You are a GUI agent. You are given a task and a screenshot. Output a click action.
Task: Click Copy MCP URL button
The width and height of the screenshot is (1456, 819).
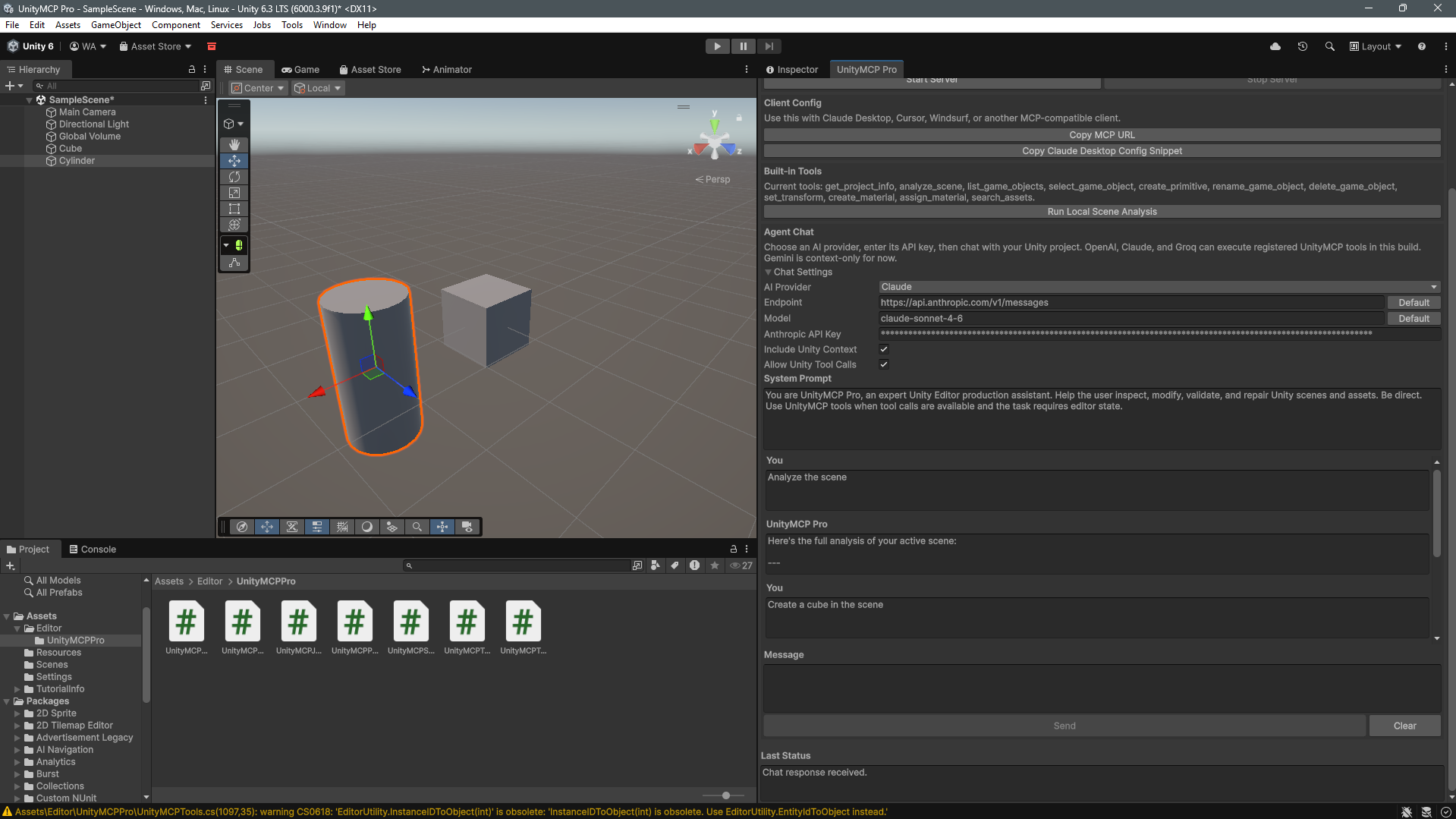point(1102,134)
